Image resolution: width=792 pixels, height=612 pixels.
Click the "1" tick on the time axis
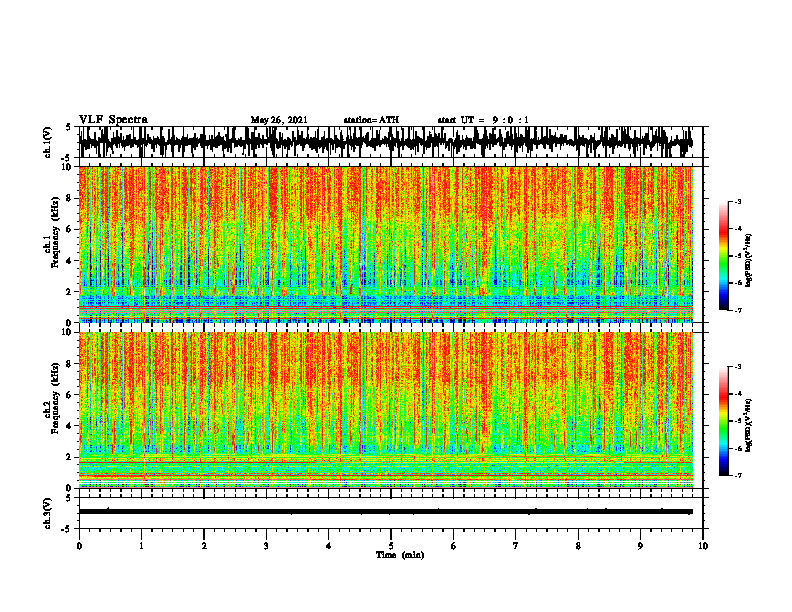pyautogui.click(x=141, y=546)
